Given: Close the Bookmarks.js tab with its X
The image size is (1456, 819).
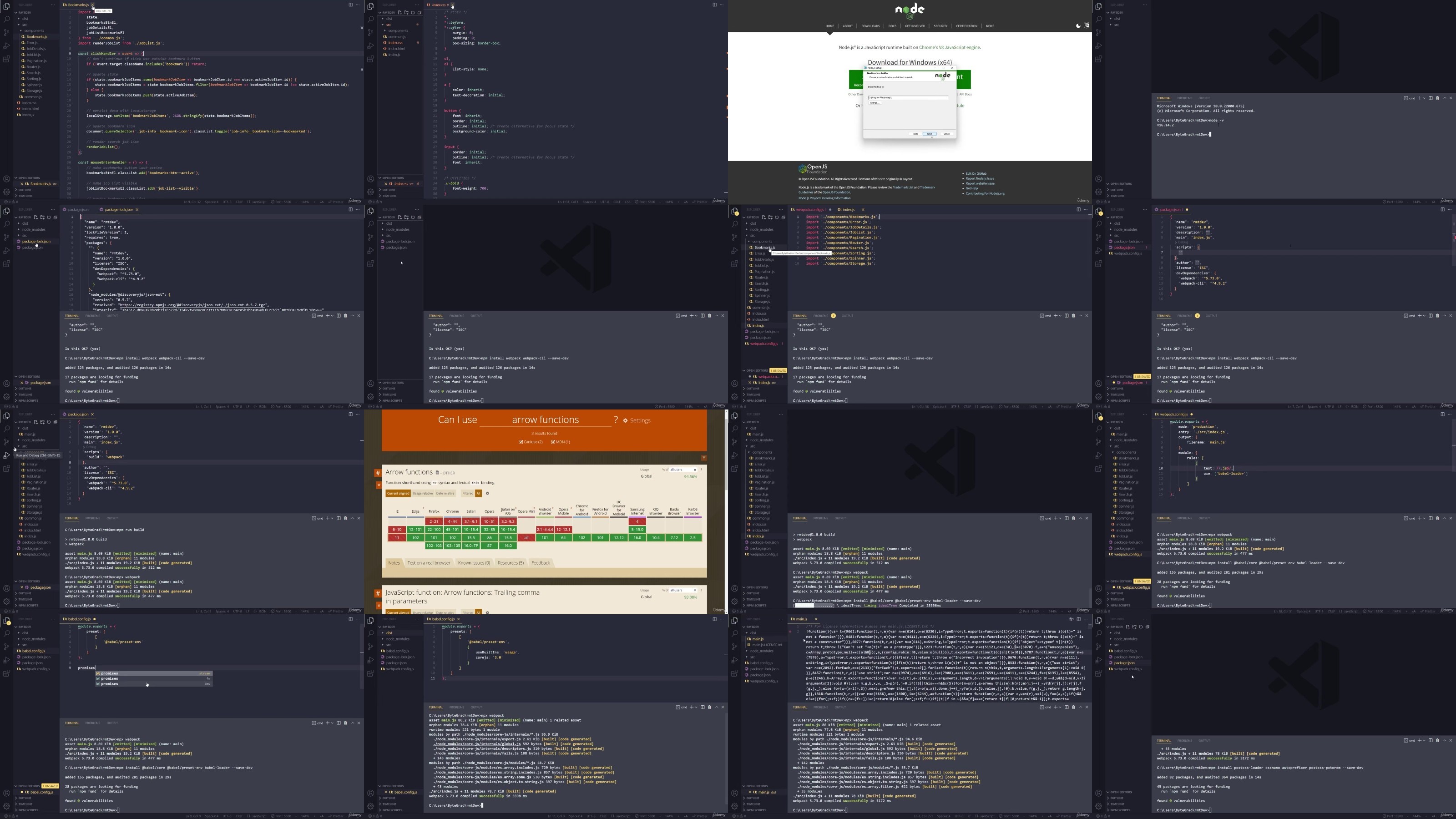Looking at the screenshot, I should [x=93, y=5].
